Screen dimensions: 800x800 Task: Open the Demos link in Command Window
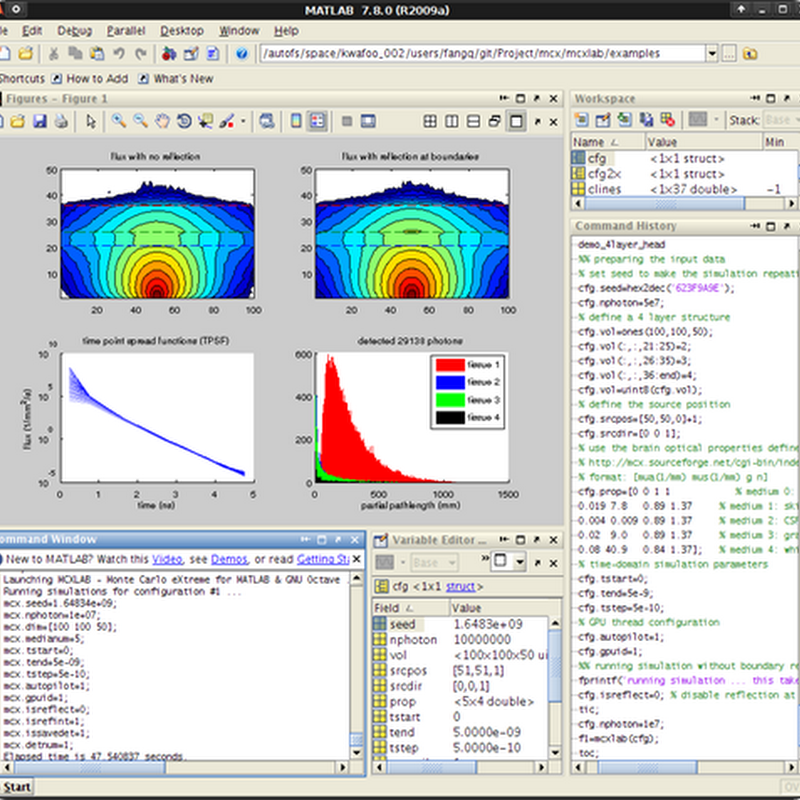[x=229, y=559]
